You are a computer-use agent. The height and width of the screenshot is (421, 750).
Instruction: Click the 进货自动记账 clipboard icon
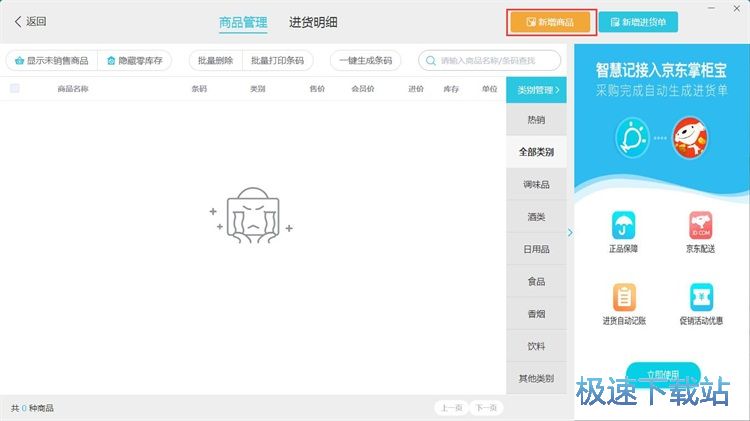(624, 297)
